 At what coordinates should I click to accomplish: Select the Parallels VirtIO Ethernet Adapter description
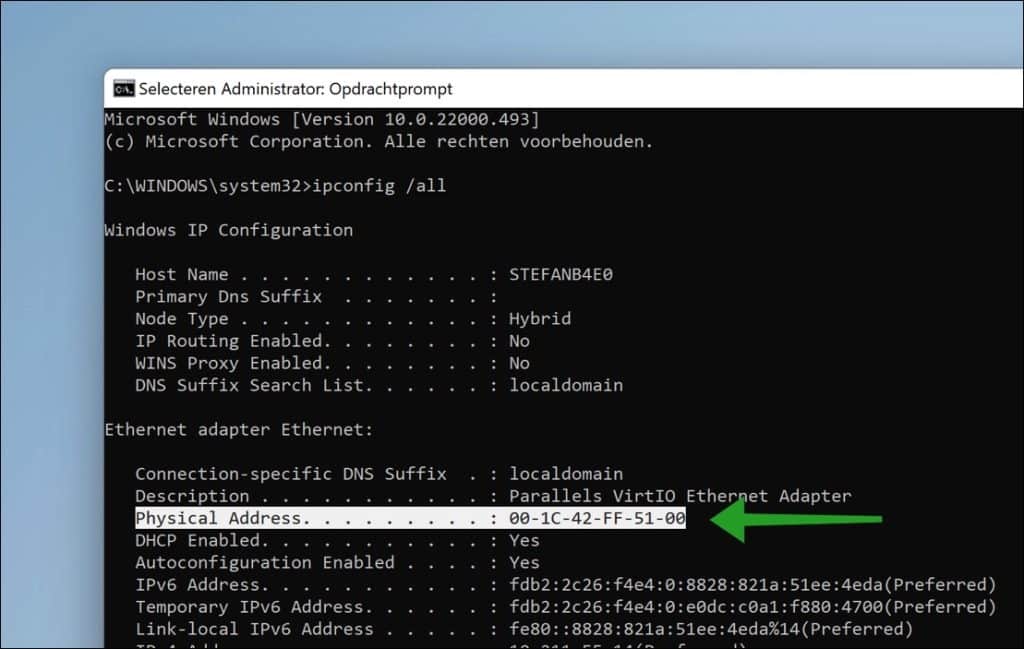(x=678, y=496)
